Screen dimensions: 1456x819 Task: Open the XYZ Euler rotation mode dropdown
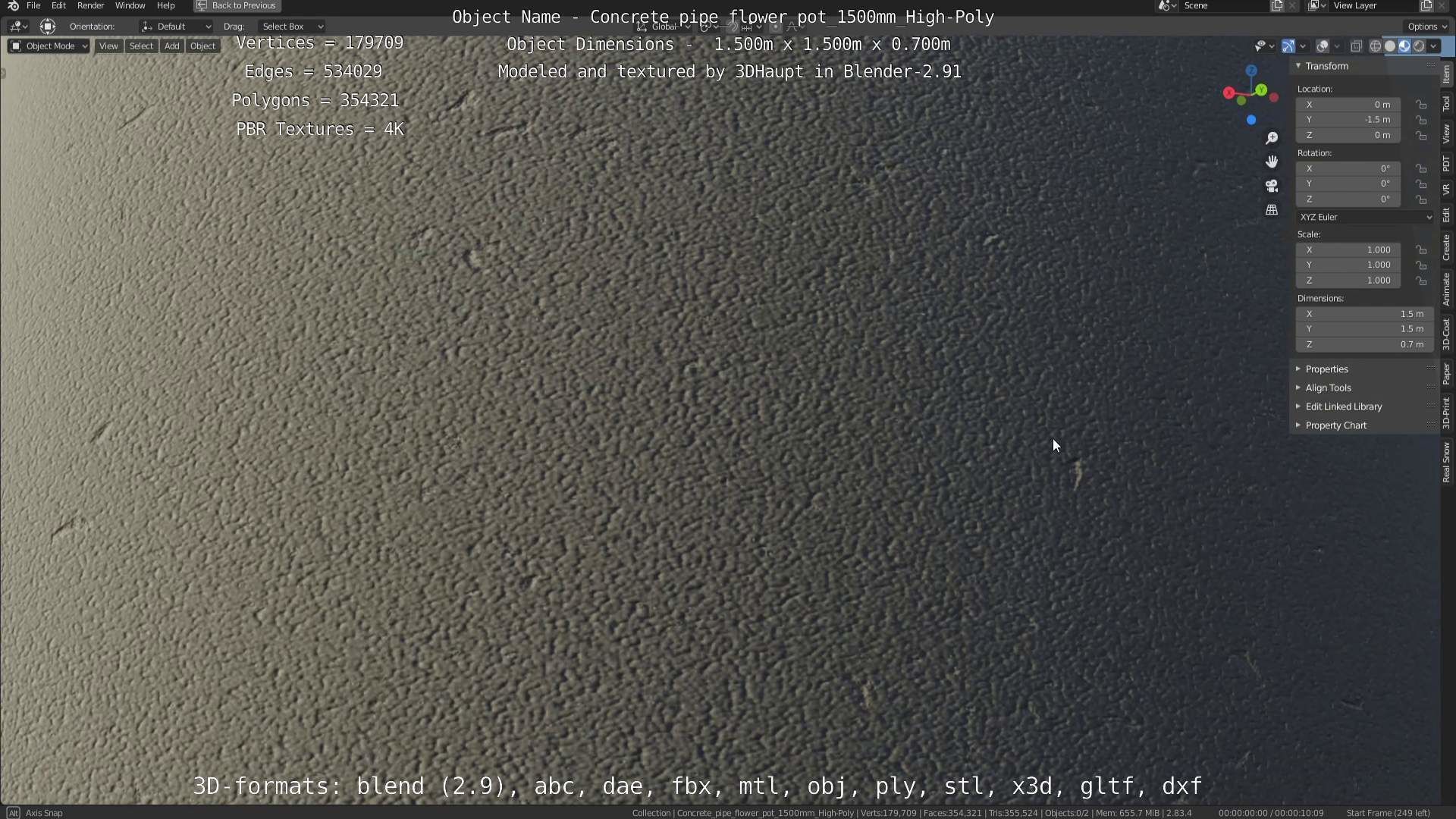(x=1365, y=217)
